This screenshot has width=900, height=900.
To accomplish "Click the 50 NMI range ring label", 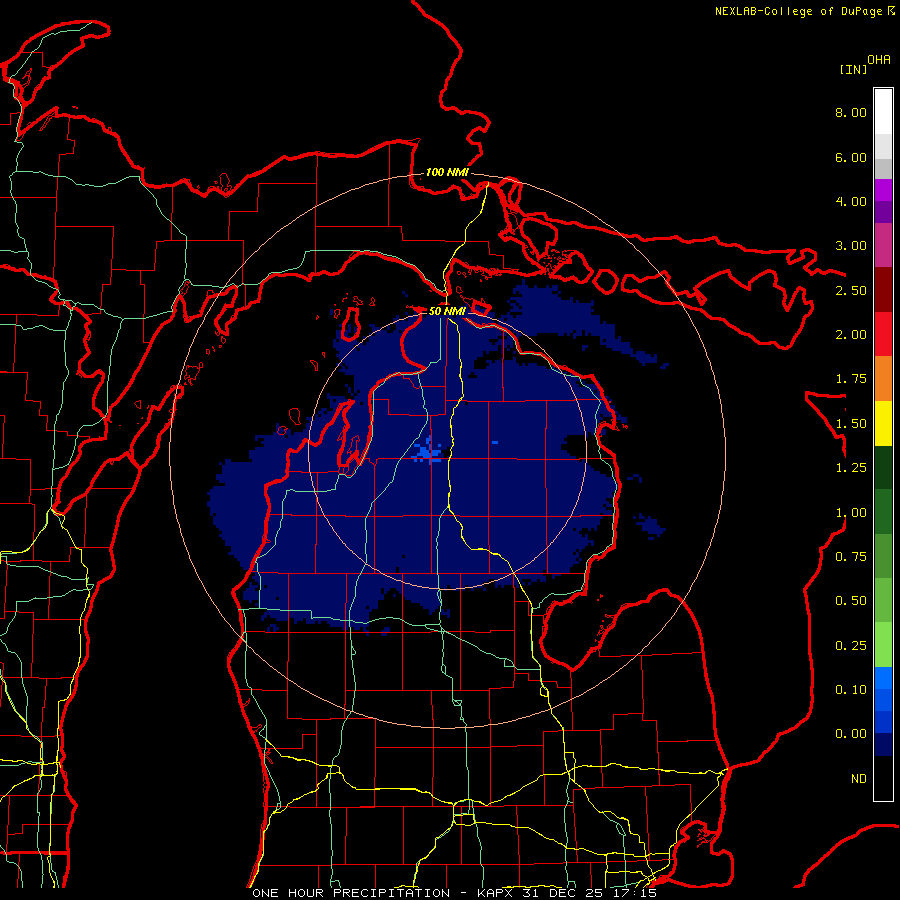I will (x=447, y=311).
